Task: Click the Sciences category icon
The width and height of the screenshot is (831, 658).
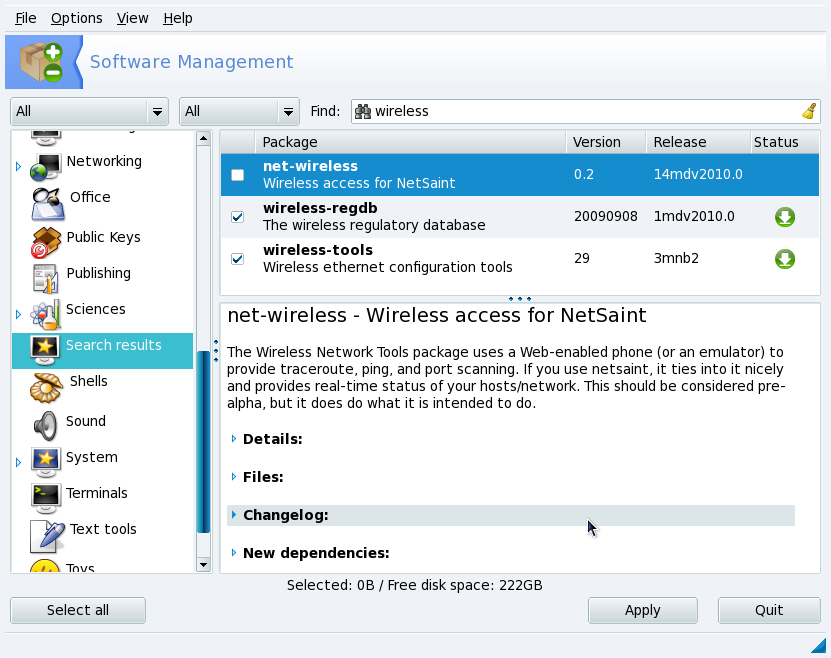Action: (46, 314)
